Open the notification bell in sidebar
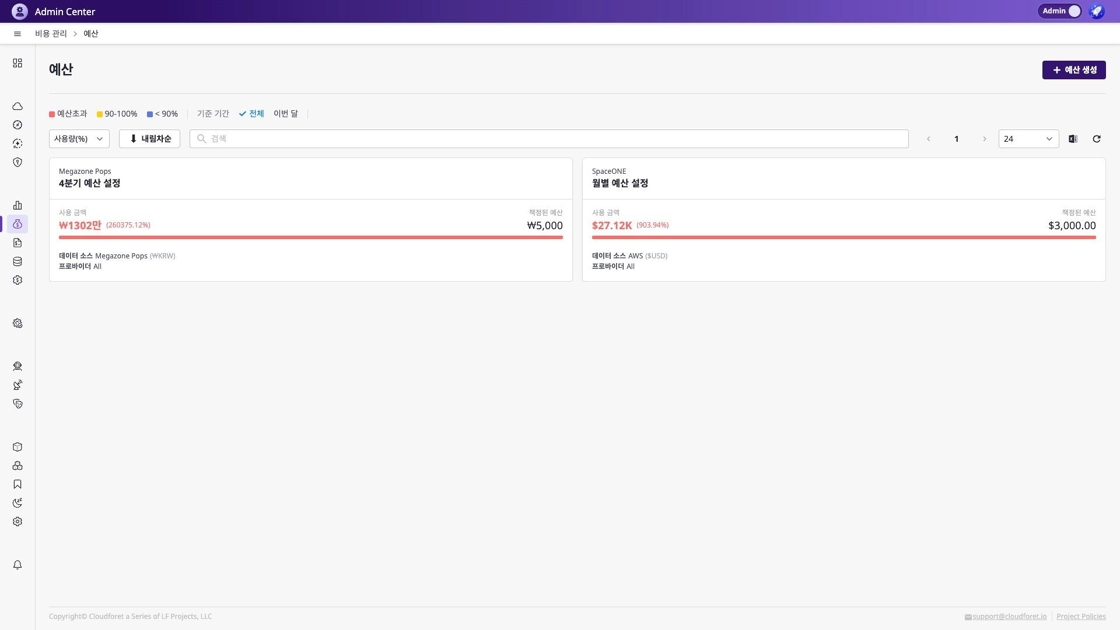The height and width of the screenshot is (630, 1120). 17,565
